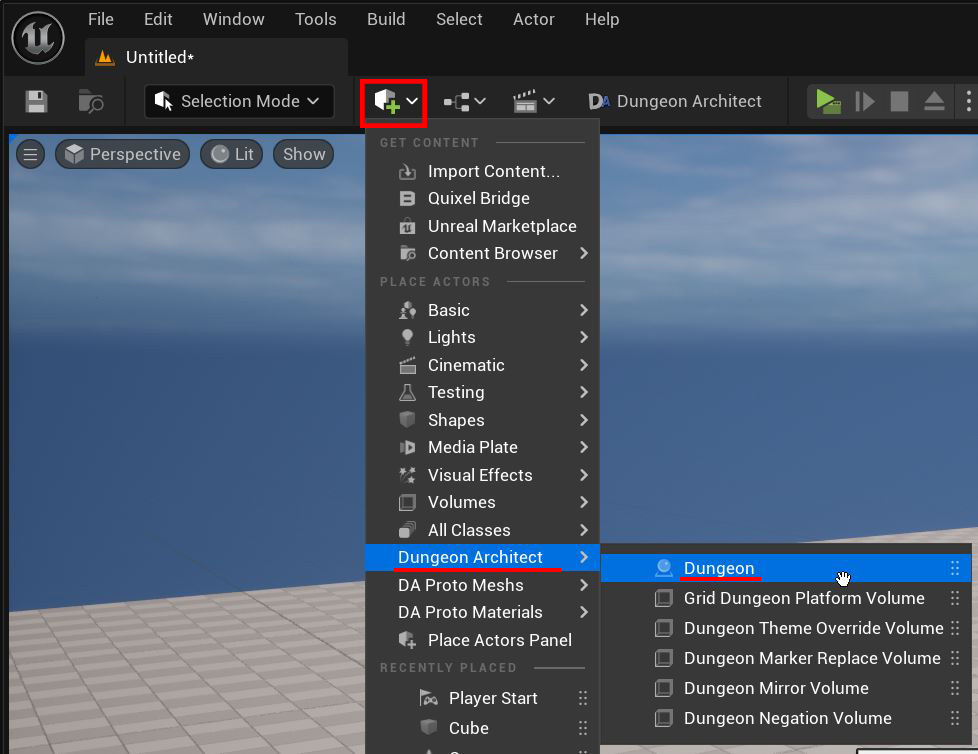Screen dimensions: 978x754
Task: Expand the Volumes submenu
Action: coord(482,502)
